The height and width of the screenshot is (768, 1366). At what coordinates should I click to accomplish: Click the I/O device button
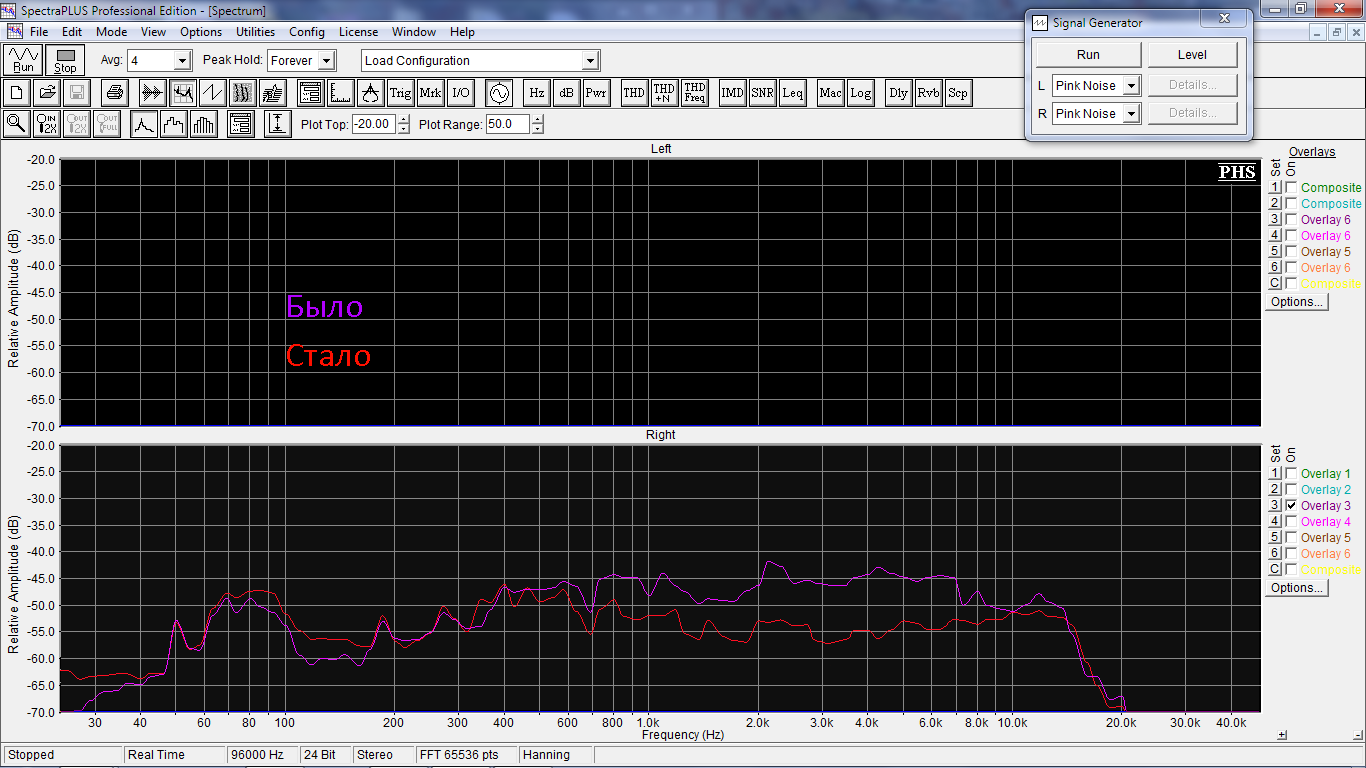pos(460,93)
